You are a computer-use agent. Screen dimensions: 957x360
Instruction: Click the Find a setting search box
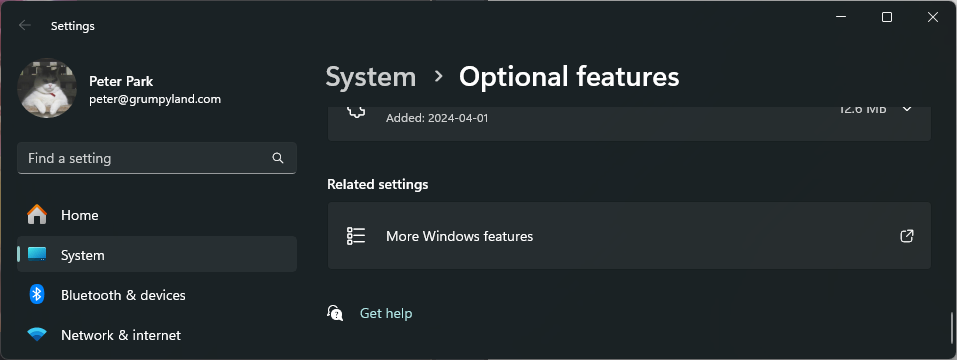[x=157, y=158]
